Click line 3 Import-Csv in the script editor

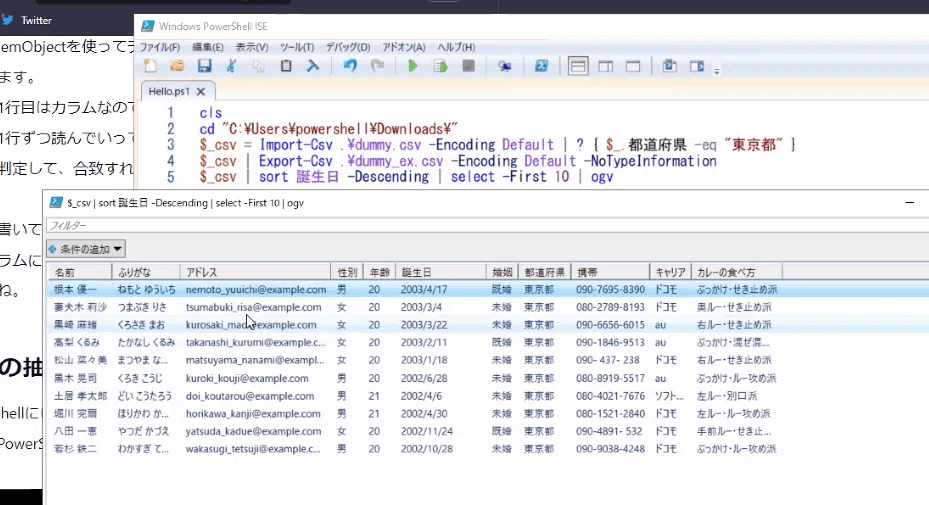point(296,145)
